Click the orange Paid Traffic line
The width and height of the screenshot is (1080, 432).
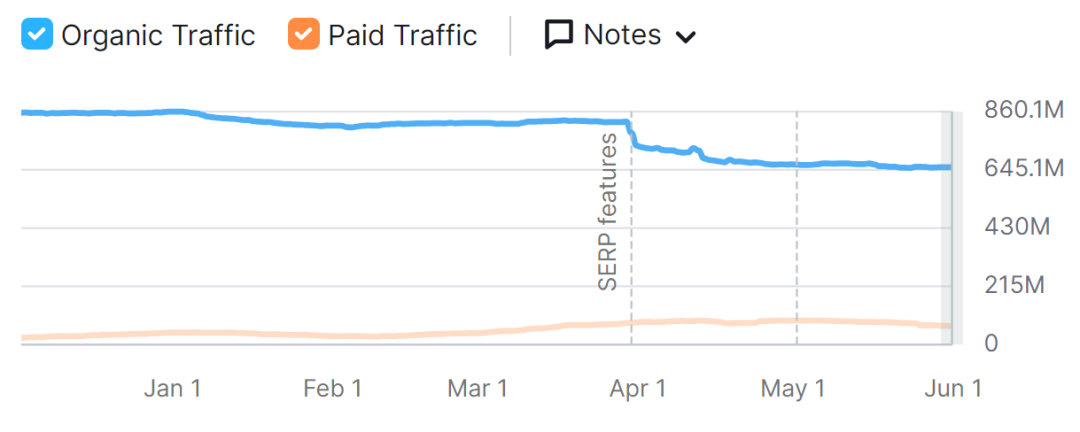[400, 334]
